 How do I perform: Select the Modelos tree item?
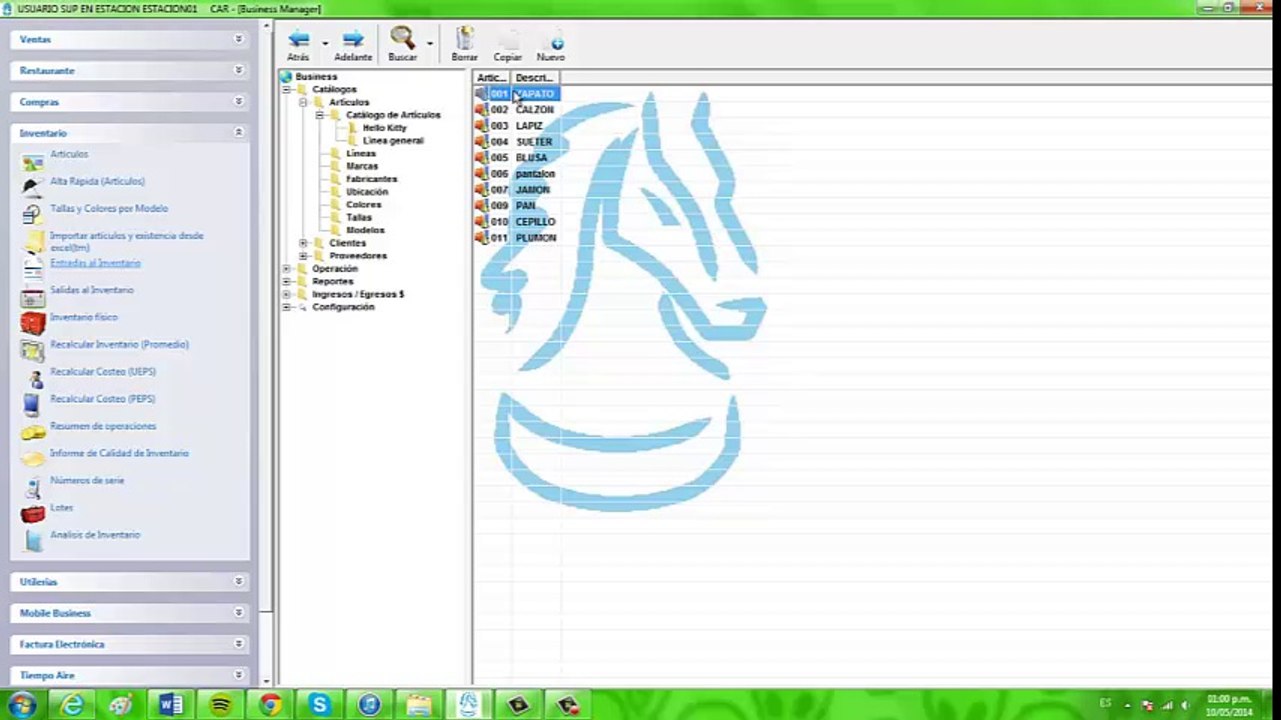365,230
